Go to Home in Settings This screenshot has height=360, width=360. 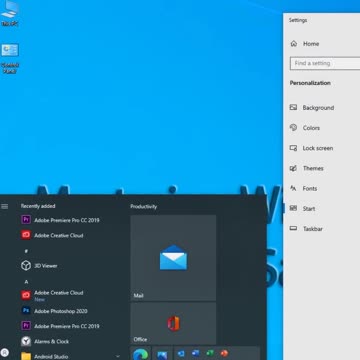[x=305, y=44]
